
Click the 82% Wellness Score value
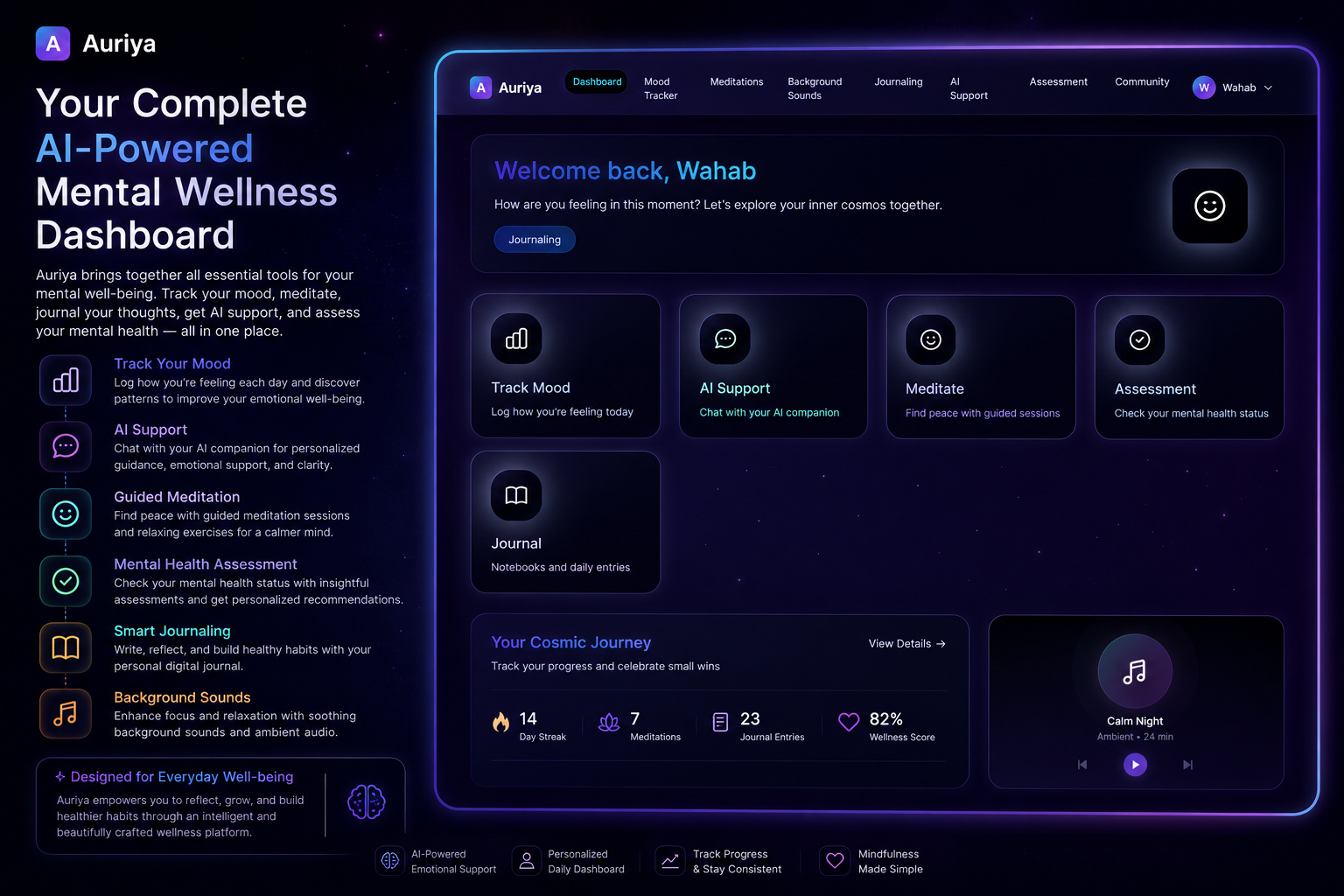click(885, 718)
